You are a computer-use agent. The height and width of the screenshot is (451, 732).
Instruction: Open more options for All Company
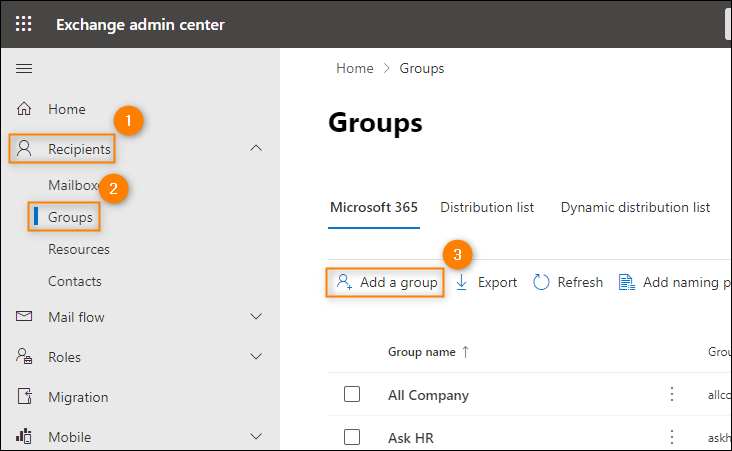(672, 394)
